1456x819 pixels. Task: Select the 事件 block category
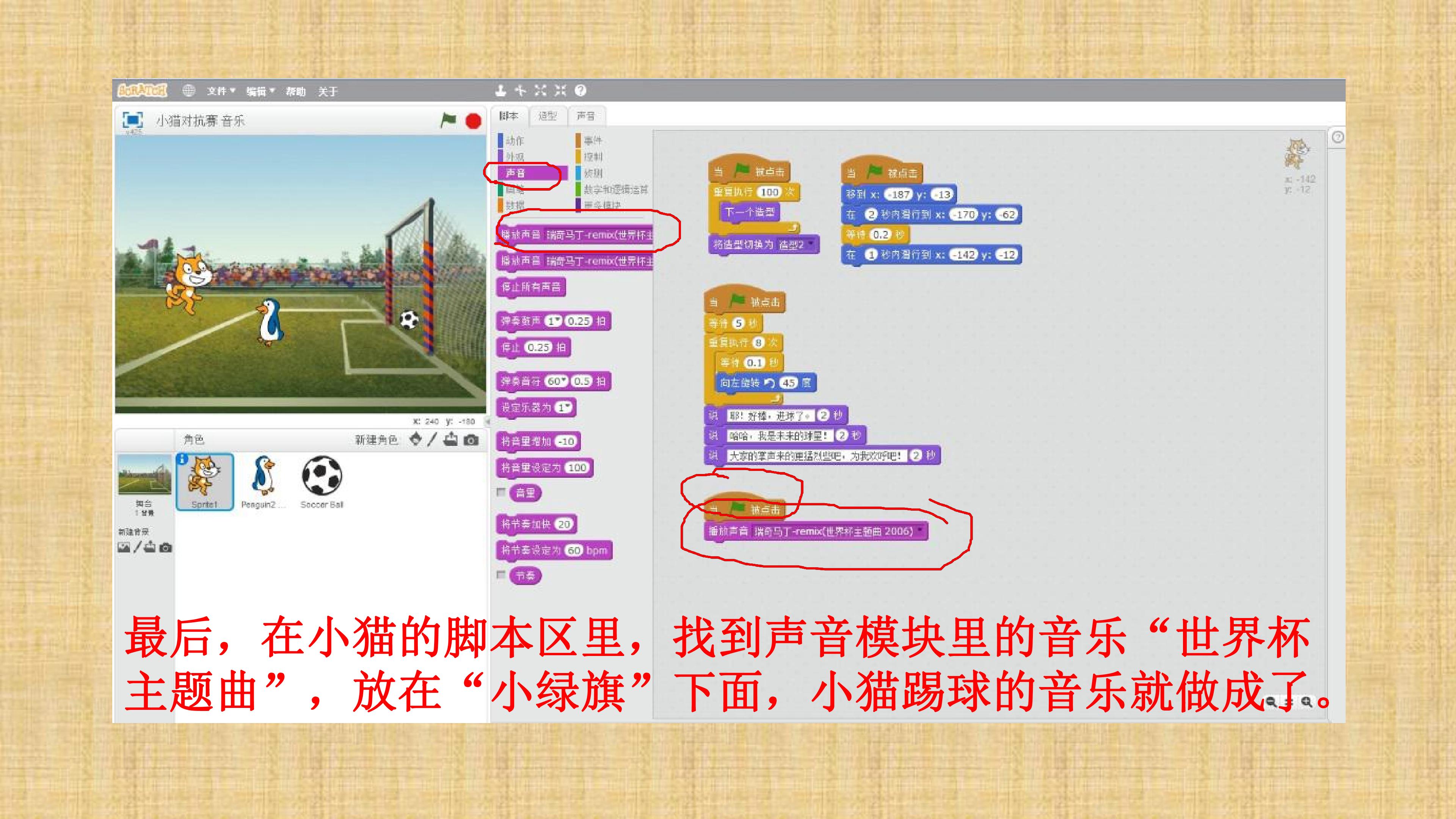tap(592, 140)
